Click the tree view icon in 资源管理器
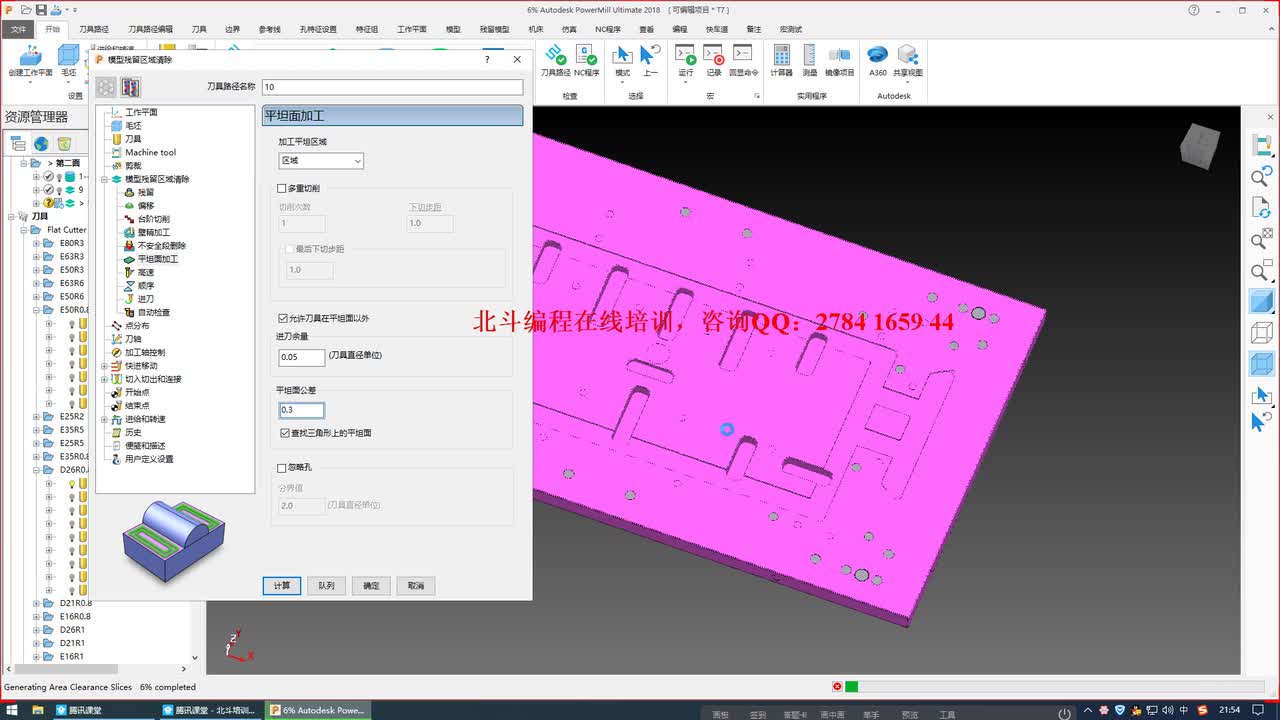This screenshot has height=720, width=1280. pos(18,144)
